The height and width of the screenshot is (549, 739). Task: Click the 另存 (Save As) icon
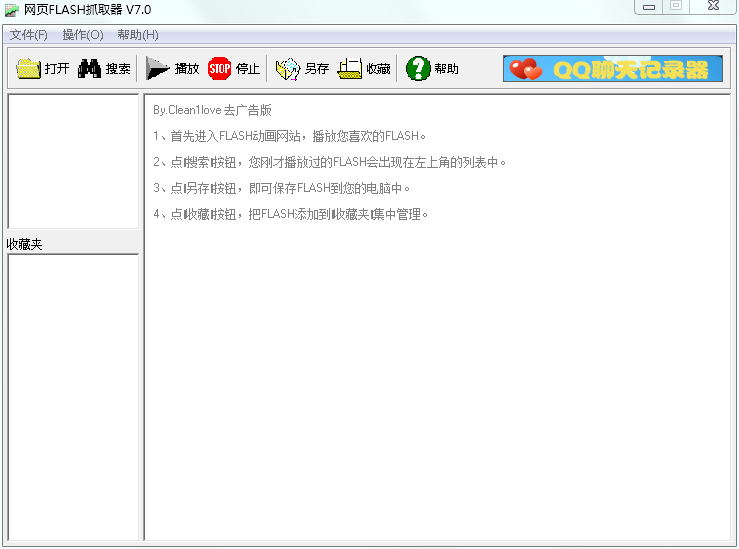coord(287,69)
